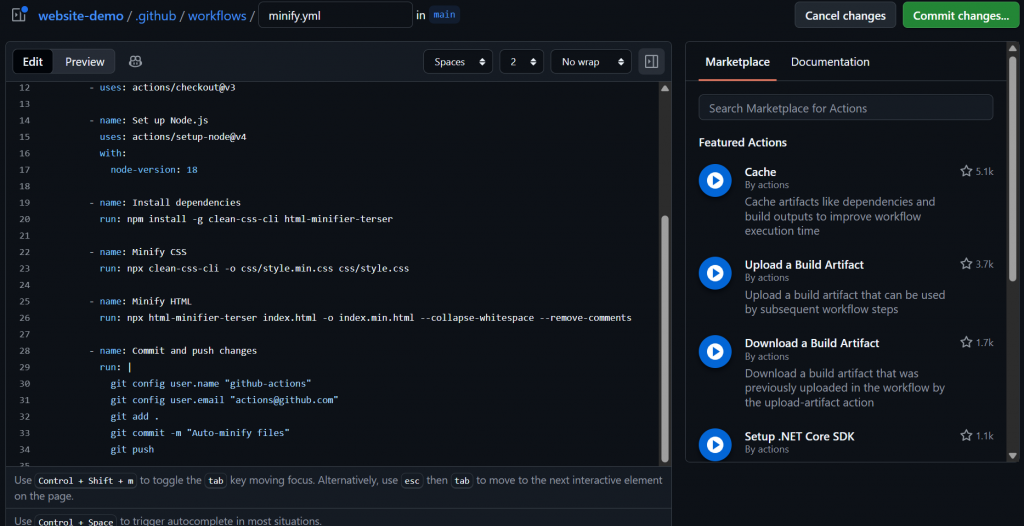Click line number 29 in the gutter
This screenshot has height=526, width=1024.
[x=25, y=367]
